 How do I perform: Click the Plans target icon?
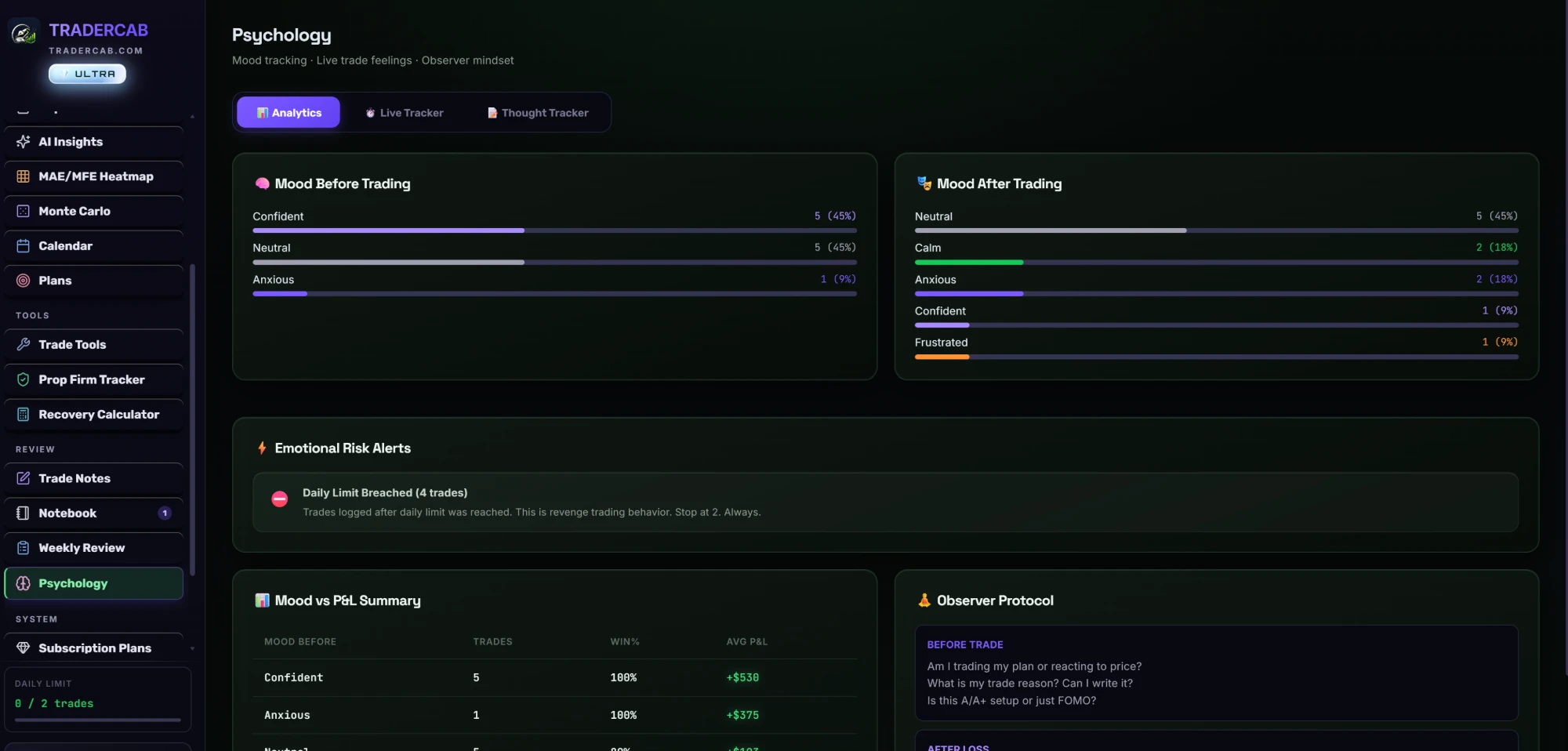pos(24,281)
